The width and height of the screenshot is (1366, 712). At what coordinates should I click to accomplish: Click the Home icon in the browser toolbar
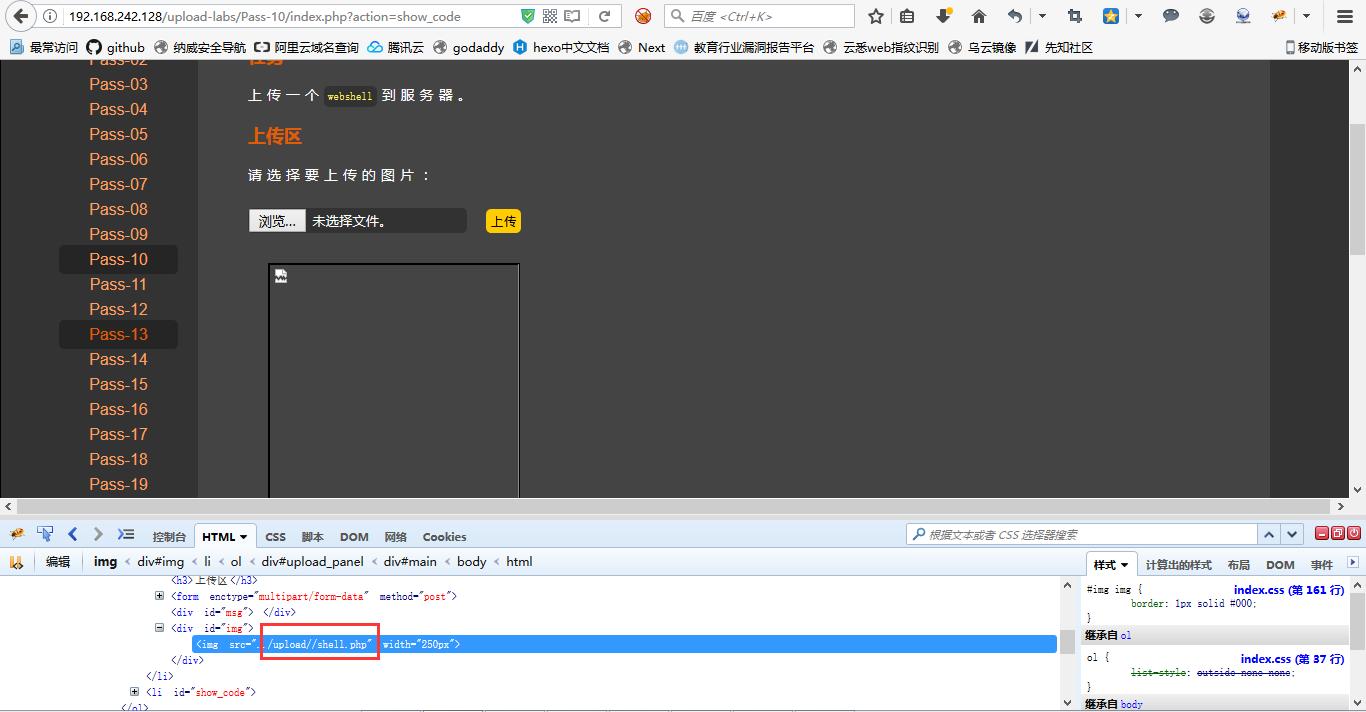[978, 16]
